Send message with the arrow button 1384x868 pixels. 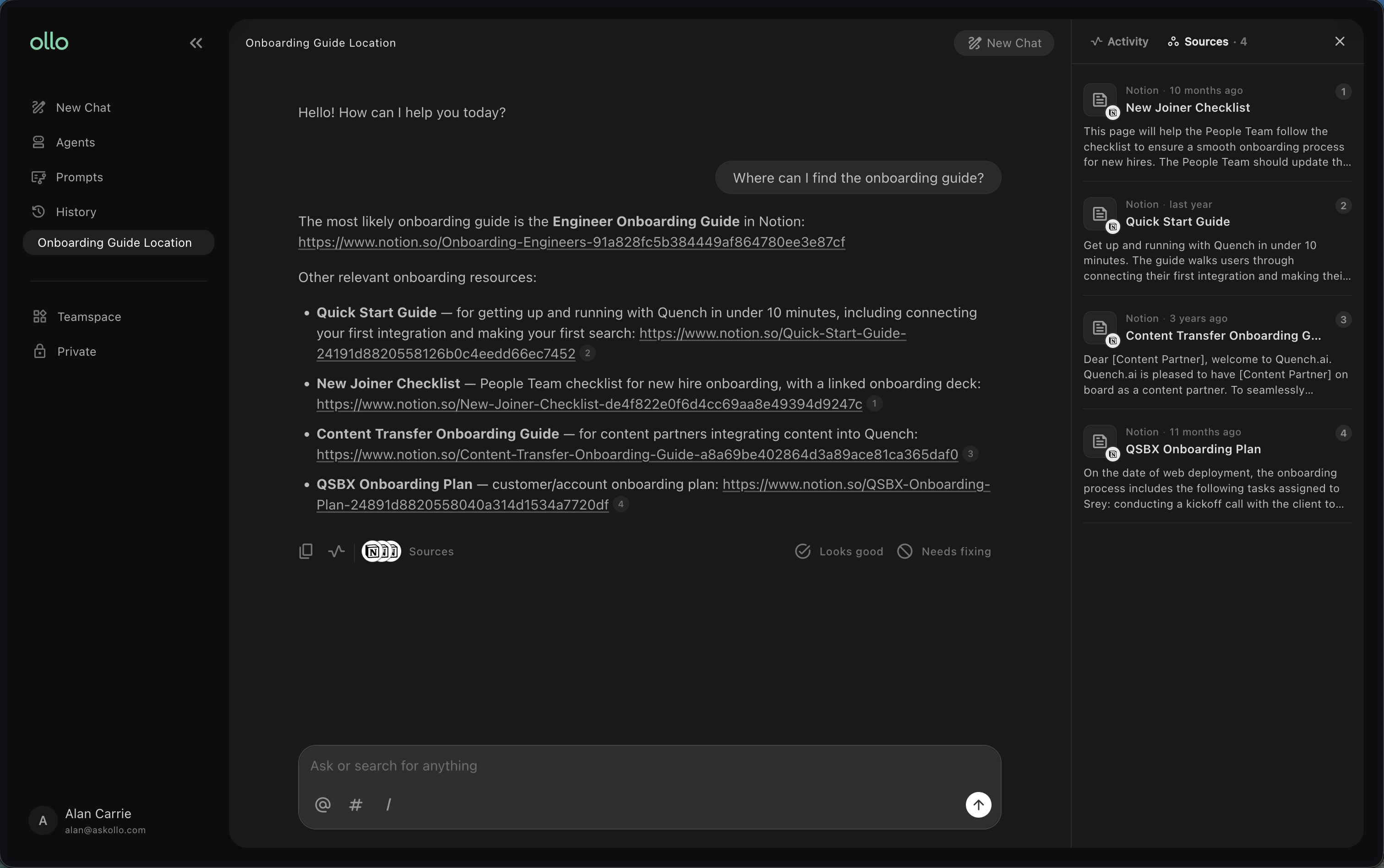[978, 805]
